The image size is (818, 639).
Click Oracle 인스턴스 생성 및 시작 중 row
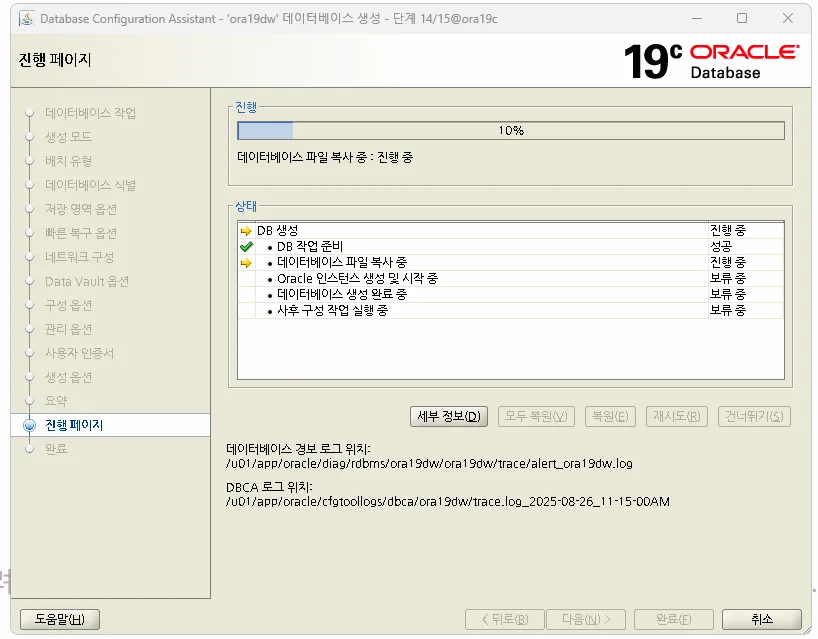click(511, 279)
